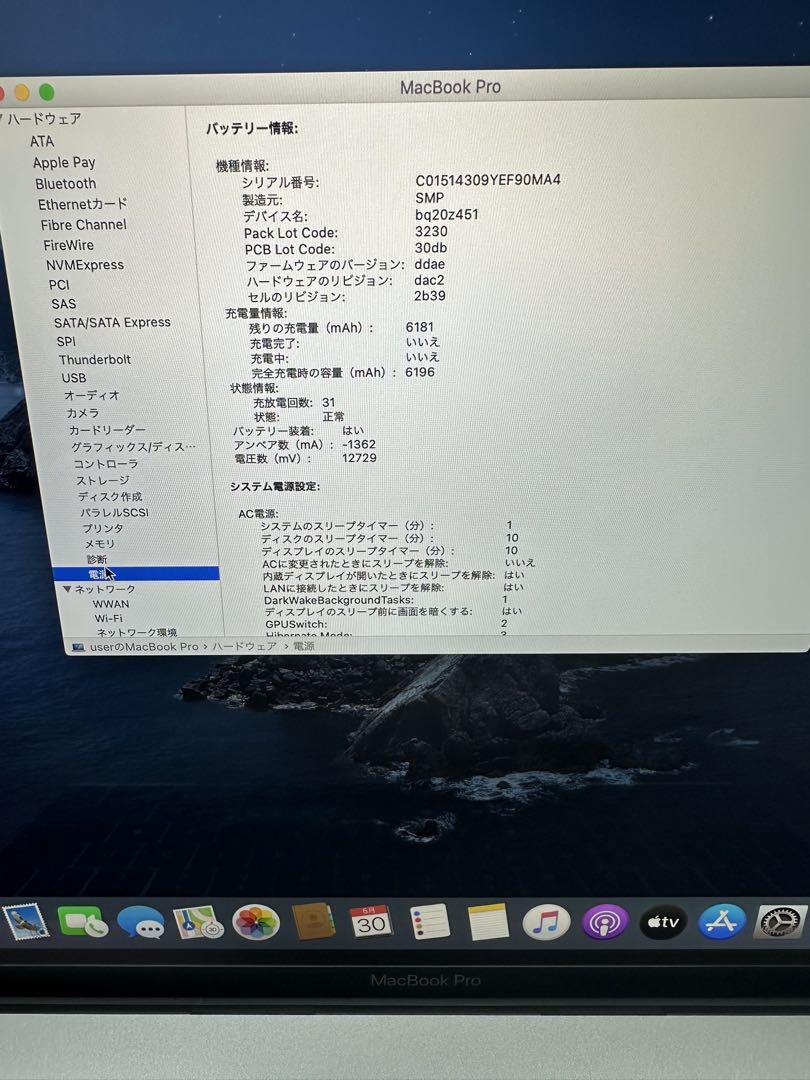The image size is (810, 1080).
Task: Select グラフィックス/ディス… in the sidebar
Action: [x=133, y=447]
